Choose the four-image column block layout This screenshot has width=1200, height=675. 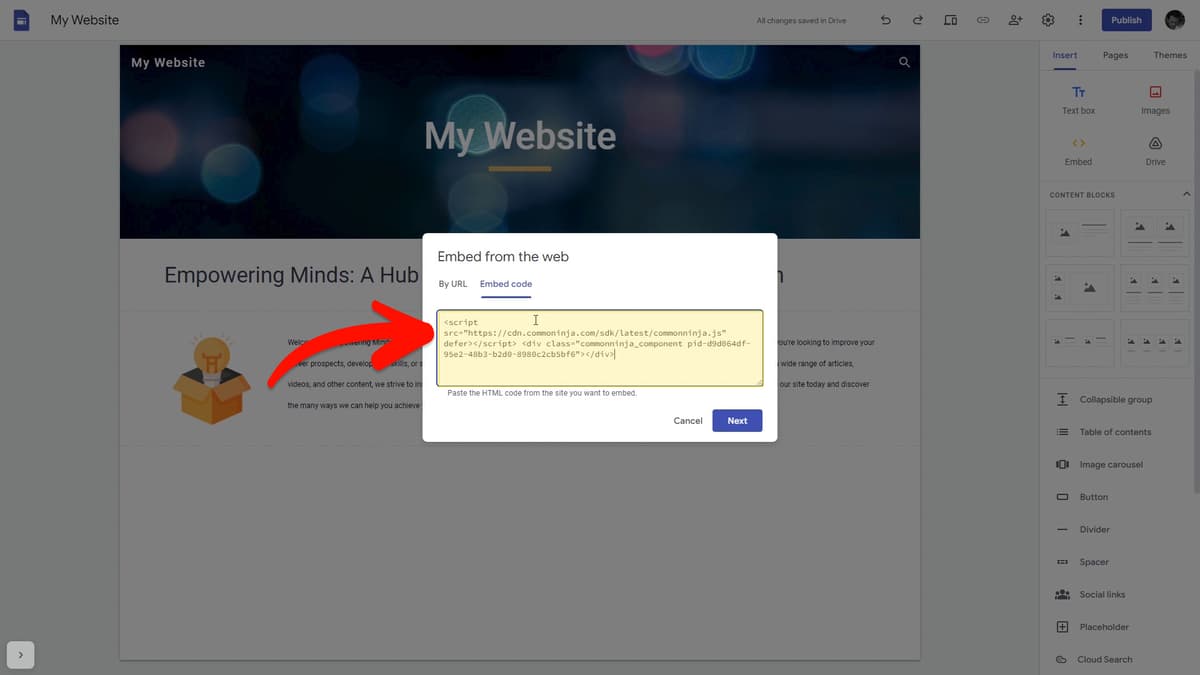pyautogui.click(x=1155, y=342)
